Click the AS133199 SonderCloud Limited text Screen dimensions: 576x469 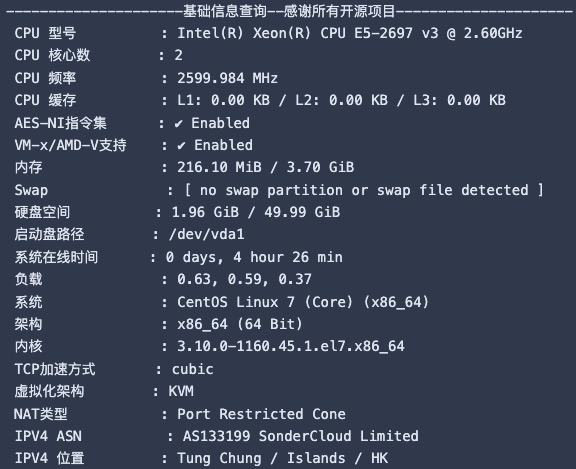[x=300, y=436]
